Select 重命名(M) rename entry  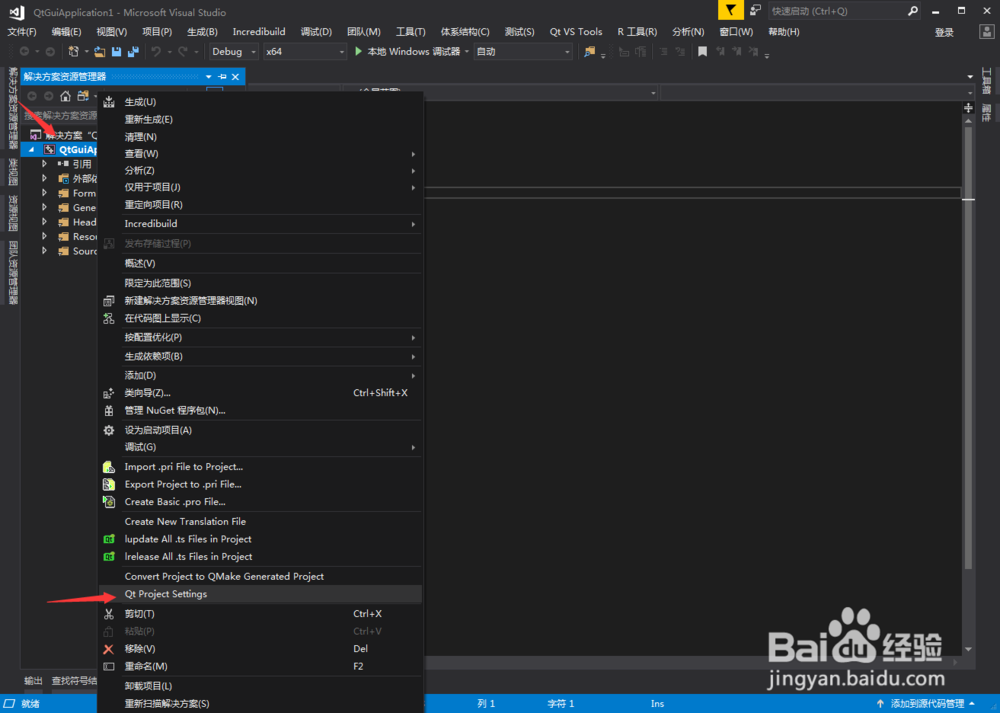point(260,666)
